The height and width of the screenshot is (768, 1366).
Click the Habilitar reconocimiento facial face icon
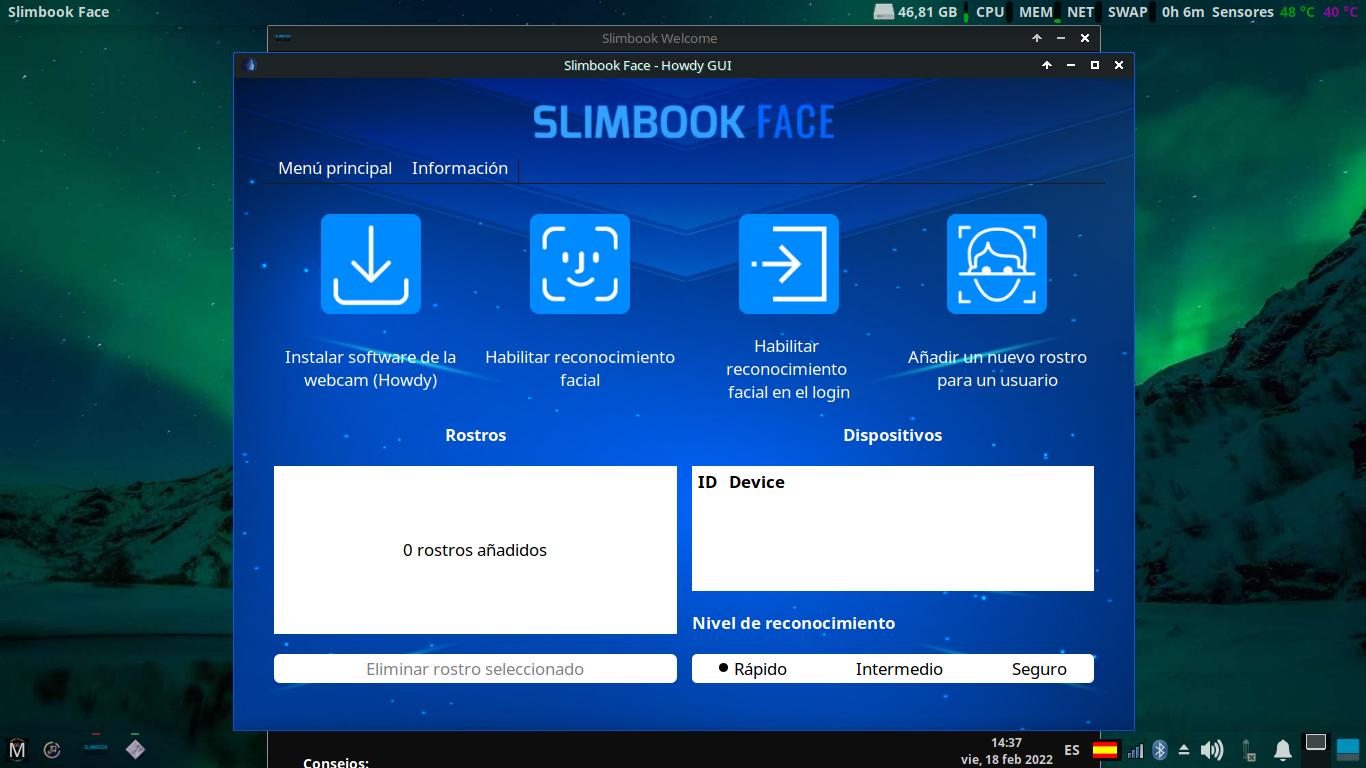pos(579,264)
